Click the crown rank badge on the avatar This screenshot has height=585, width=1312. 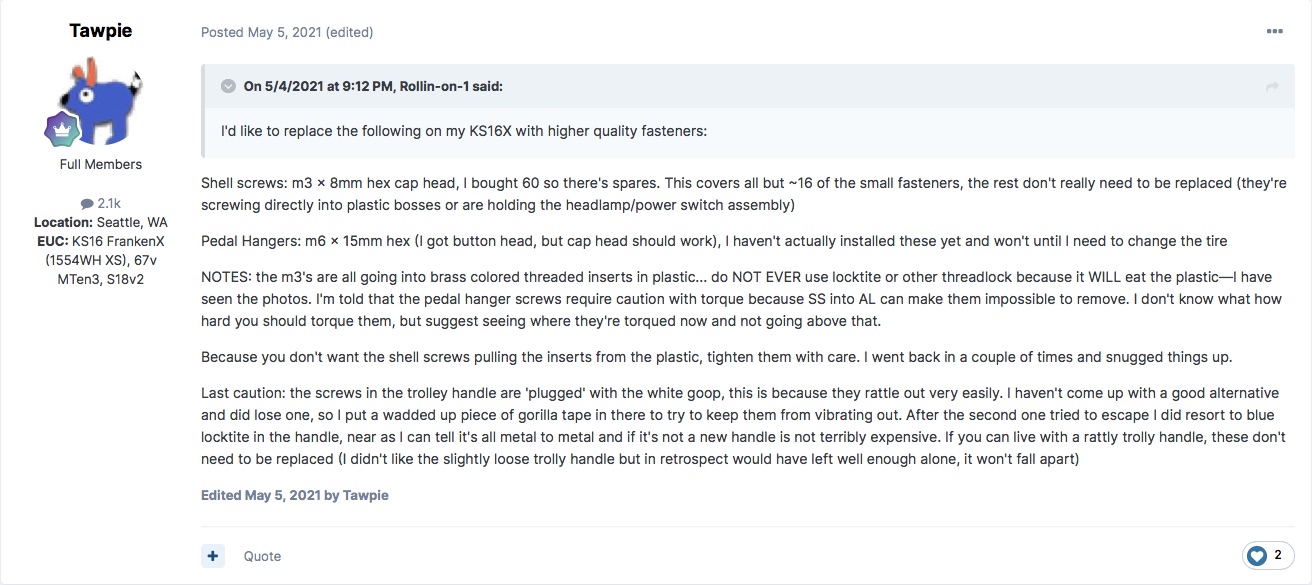click(x=61, y=131)
